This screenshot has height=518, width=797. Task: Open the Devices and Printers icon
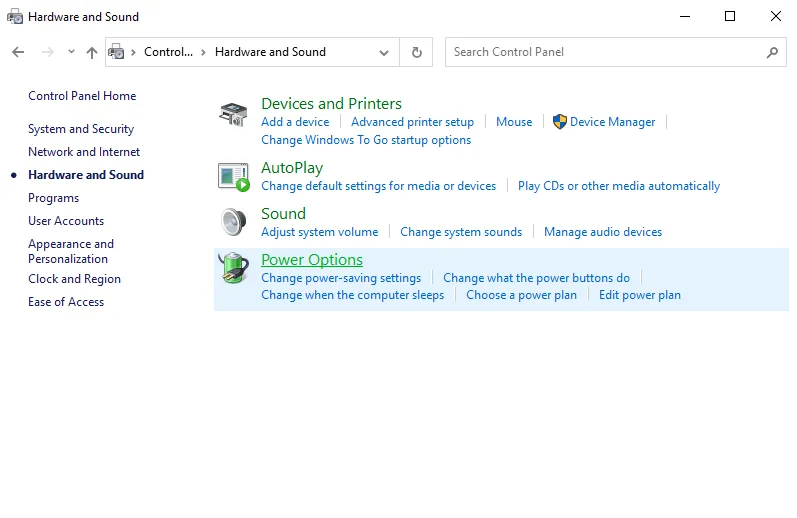click(233, 114)
